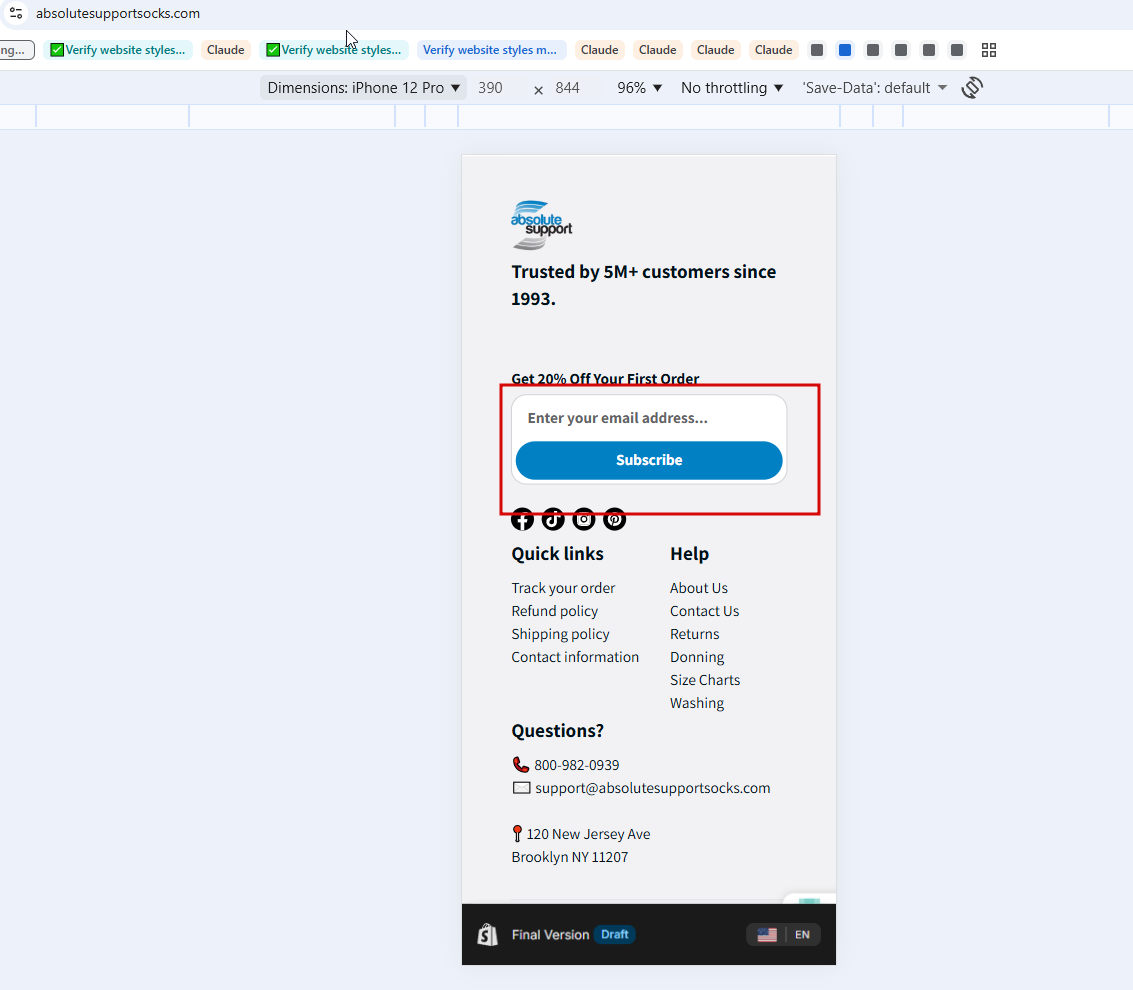Click the "120 New Jersey Ave" address text
The width and height of the screenshot is (1133, 990).
point(588,834)
